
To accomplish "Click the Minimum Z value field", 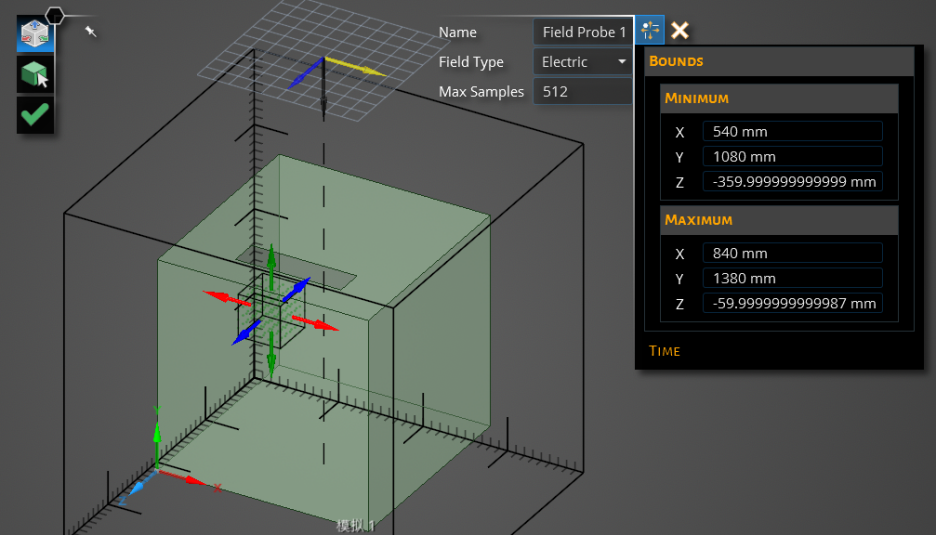I will pos(792,181).
